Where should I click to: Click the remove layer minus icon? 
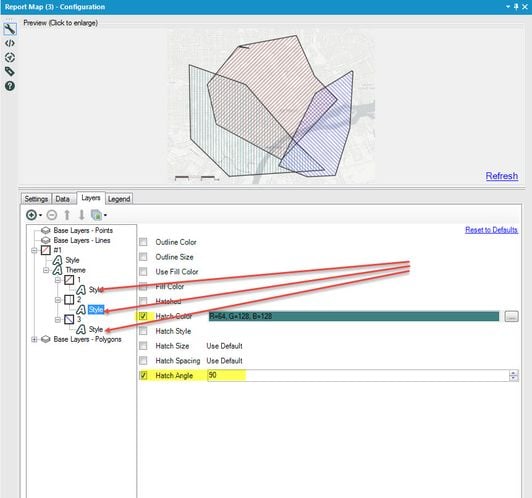click(x=52, y=215)
